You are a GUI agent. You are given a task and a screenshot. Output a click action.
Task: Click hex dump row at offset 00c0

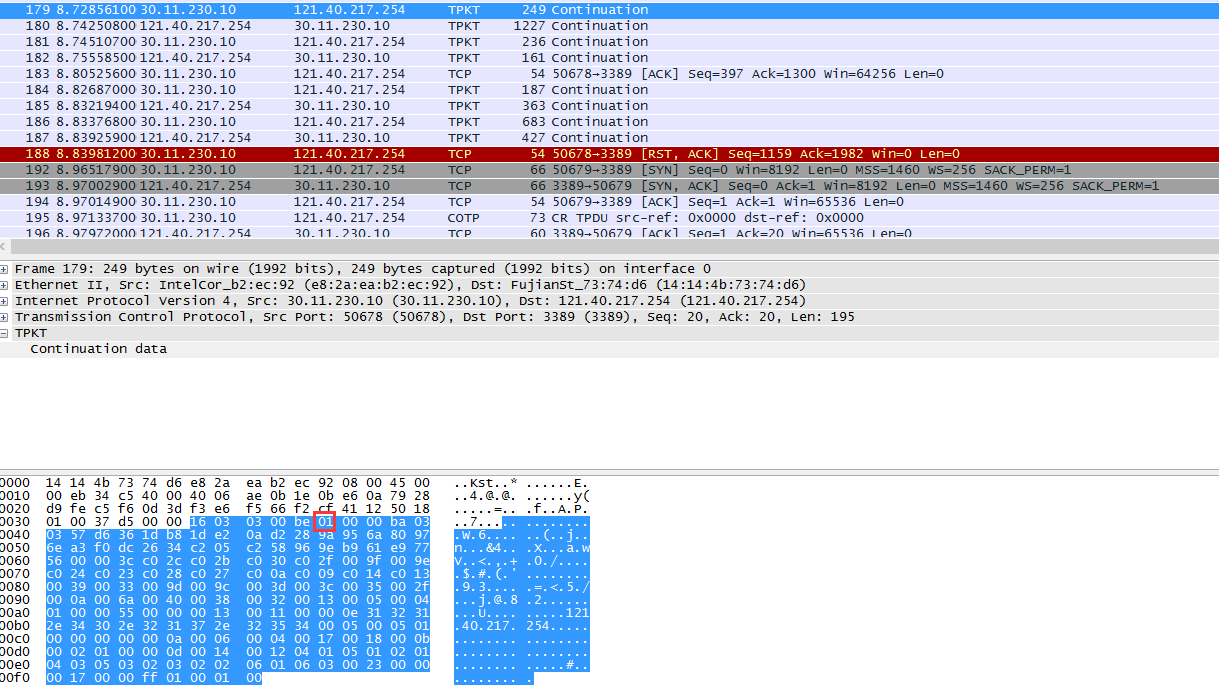(x=297, y=639)
